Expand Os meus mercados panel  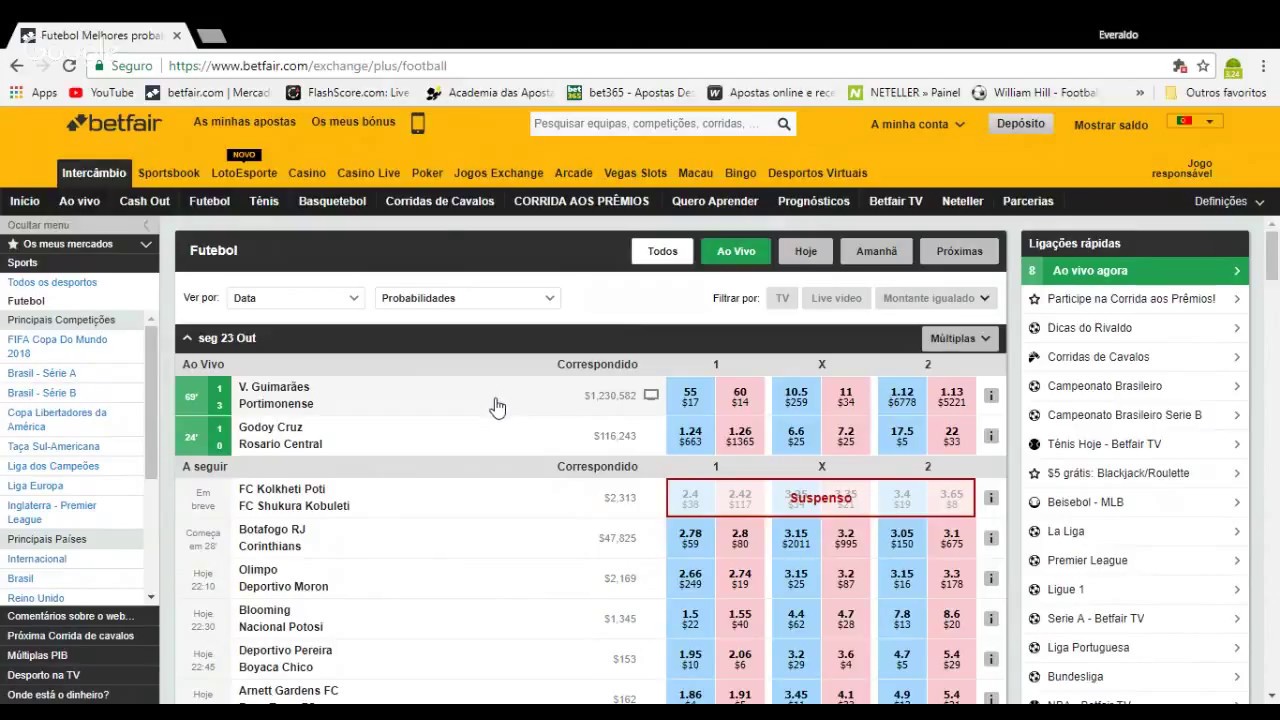pyautogui.click(x=146, y=244)
